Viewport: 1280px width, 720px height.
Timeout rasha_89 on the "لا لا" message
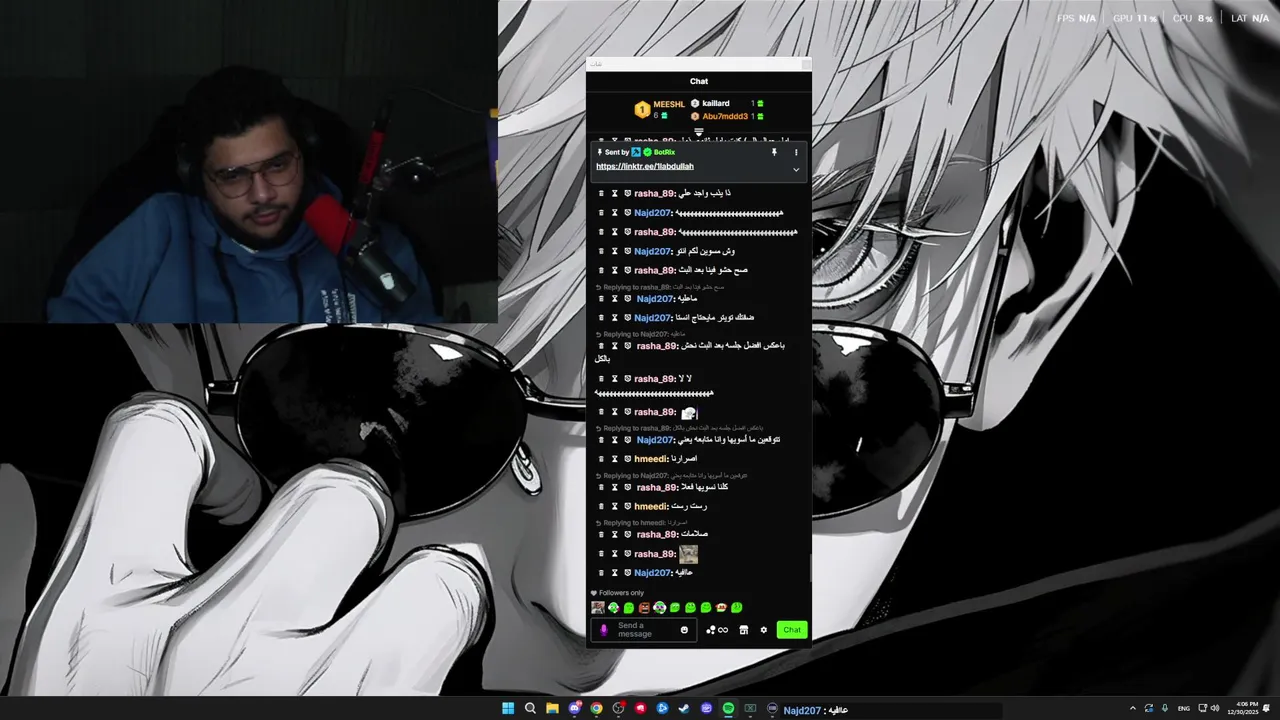614,379
